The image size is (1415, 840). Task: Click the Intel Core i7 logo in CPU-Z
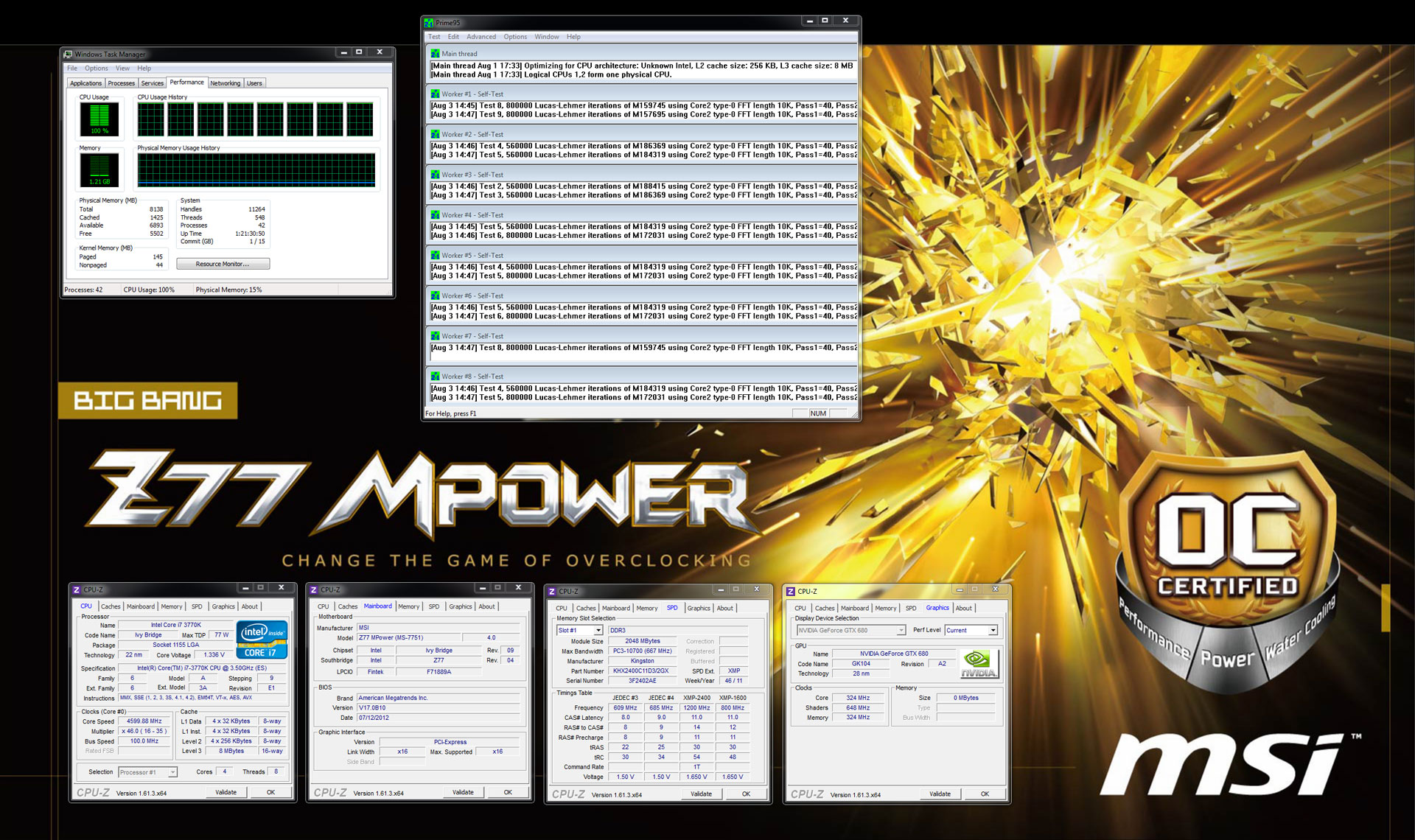point(262,640)
